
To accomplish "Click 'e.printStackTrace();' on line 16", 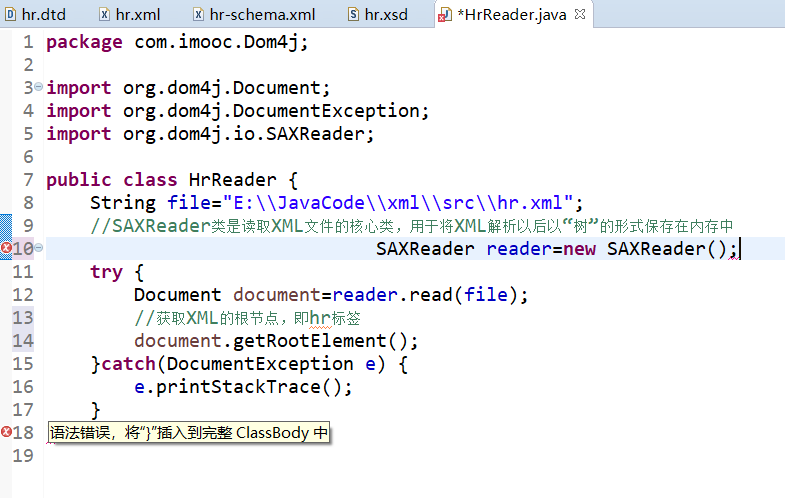I will pyautogui.click(x=243, y=387).
